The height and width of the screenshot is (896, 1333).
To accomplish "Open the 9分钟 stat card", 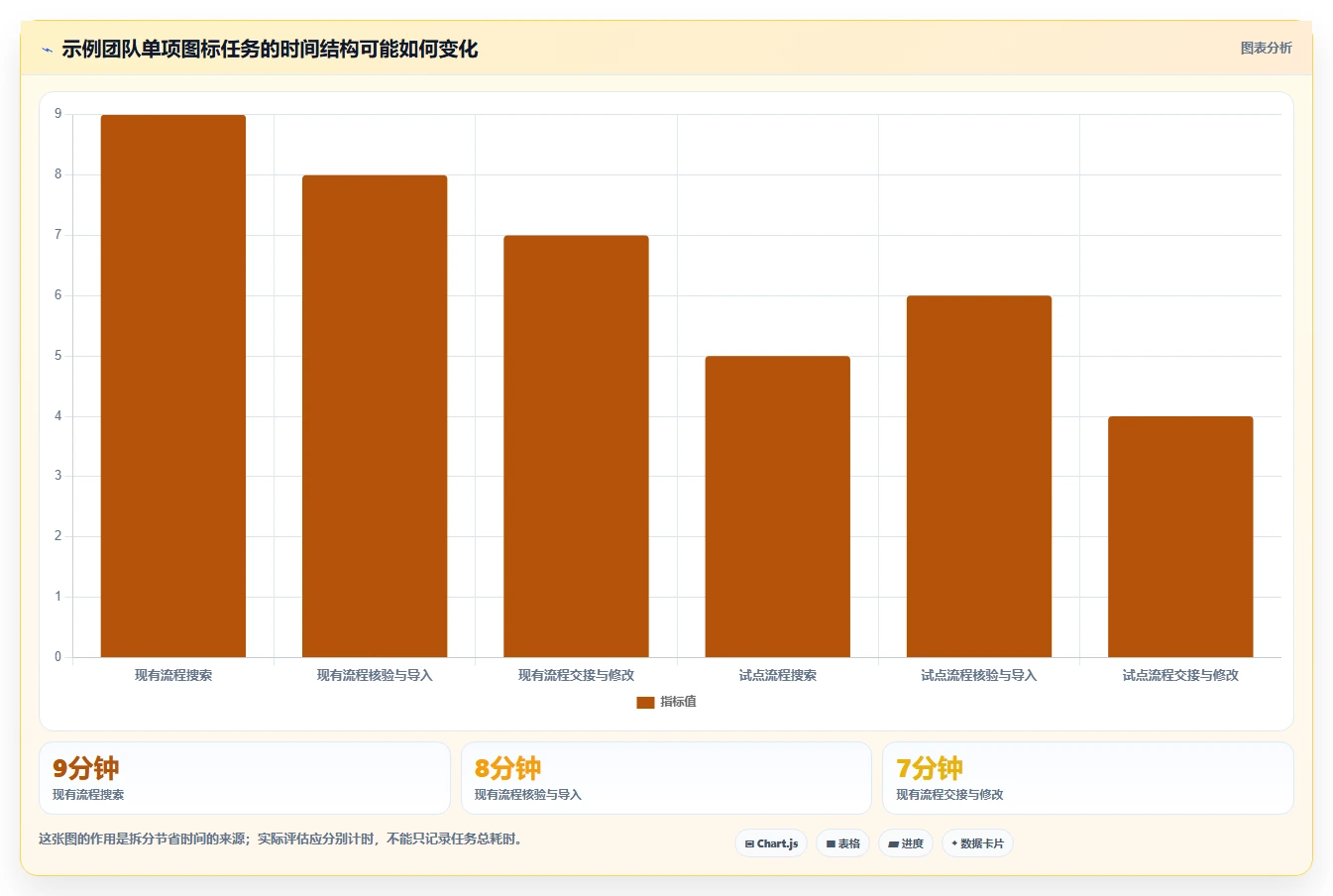I will (245, 778).
